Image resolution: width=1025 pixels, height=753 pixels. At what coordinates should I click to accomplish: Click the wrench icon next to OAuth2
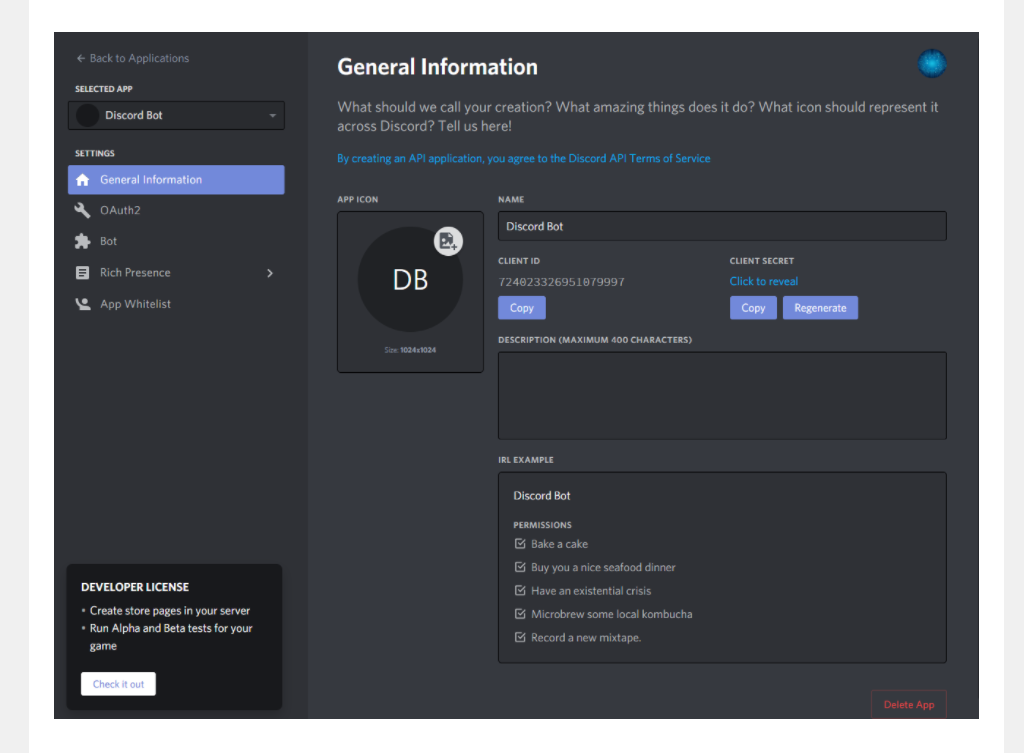click(82, 211)
